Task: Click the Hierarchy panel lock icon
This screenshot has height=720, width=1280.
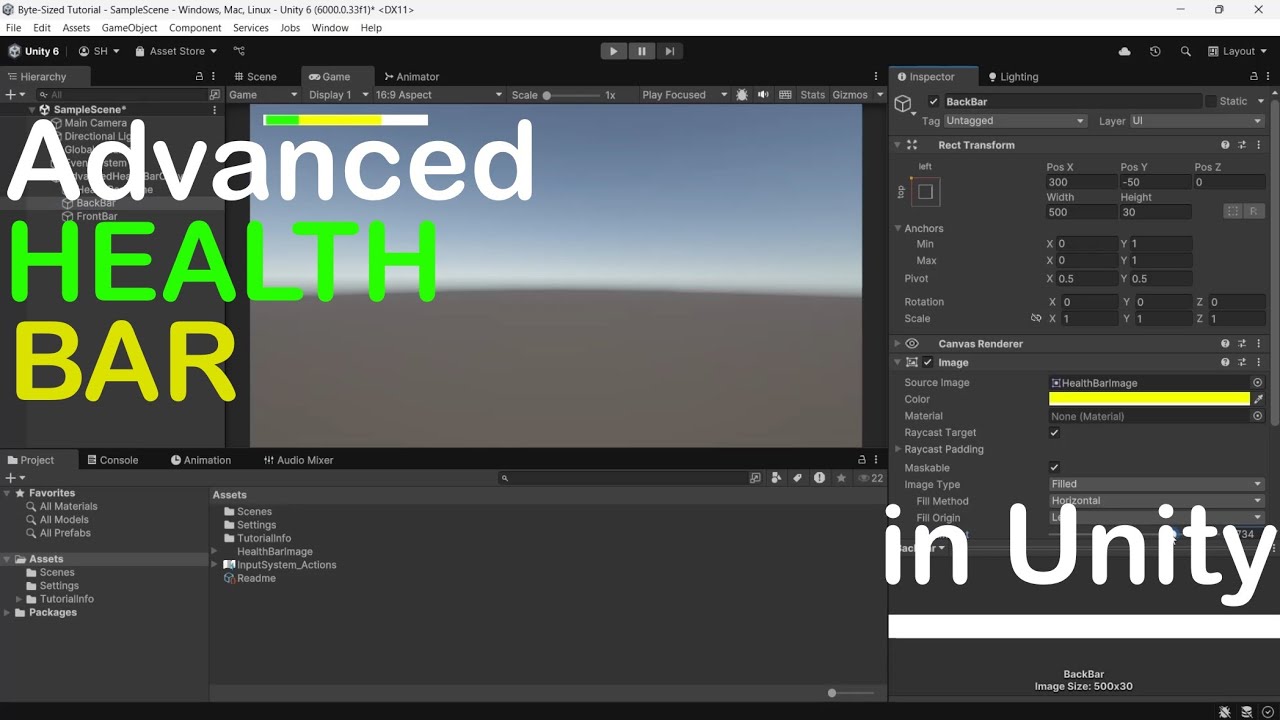Action: [199, 77]
